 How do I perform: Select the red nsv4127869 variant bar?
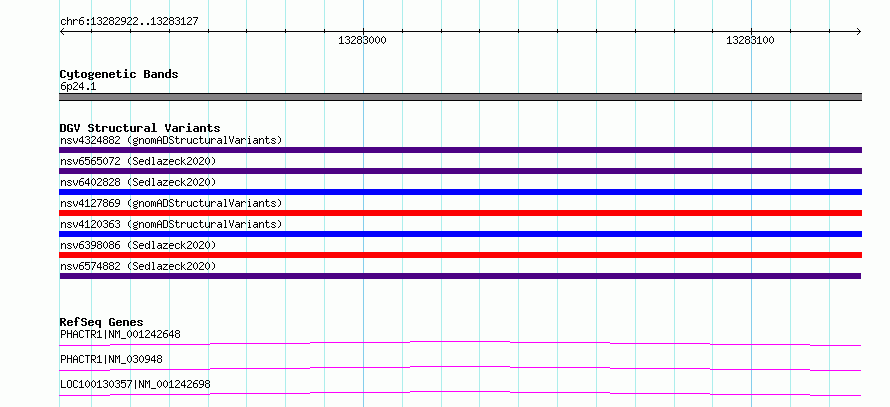click(460, 213)
